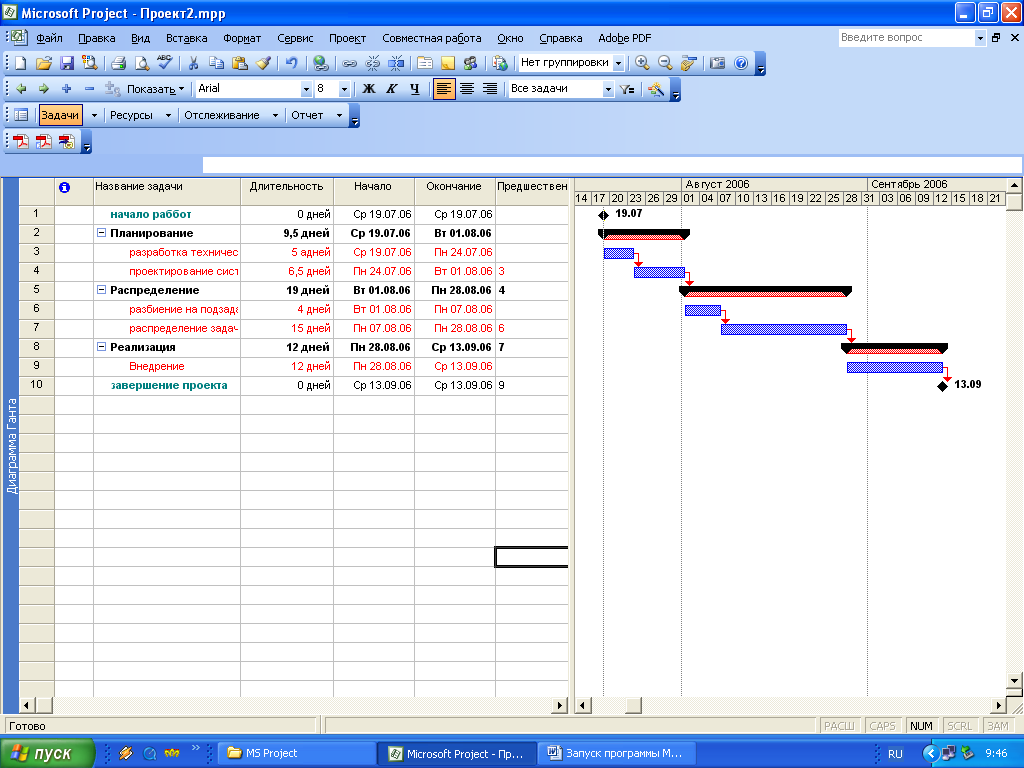Open a file with the folder icon
The width and height of the screenshot is (1024, 768).
[43, 63]
